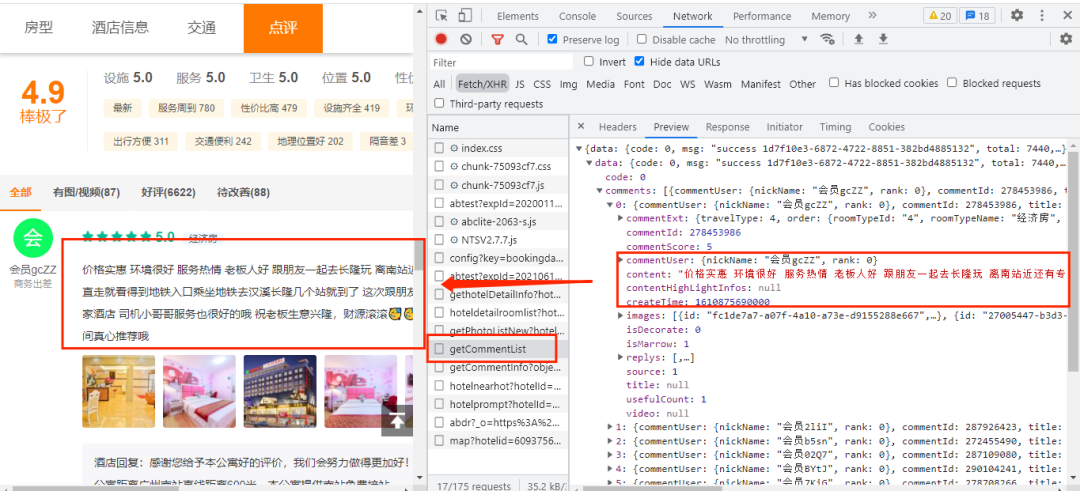Image resolution: width=1080 pixels, height=491 pixels.
Task: Click the messages badge showing 18
Action: [x=977, y=16]
